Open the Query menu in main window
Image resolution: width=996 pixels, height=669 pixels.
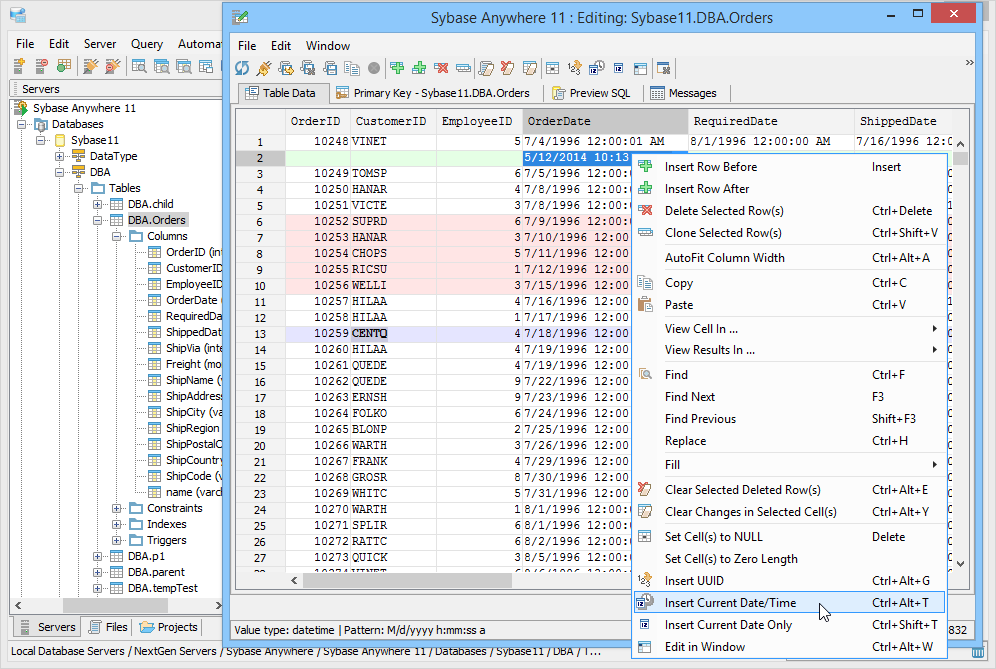click(x=147, y=44)
